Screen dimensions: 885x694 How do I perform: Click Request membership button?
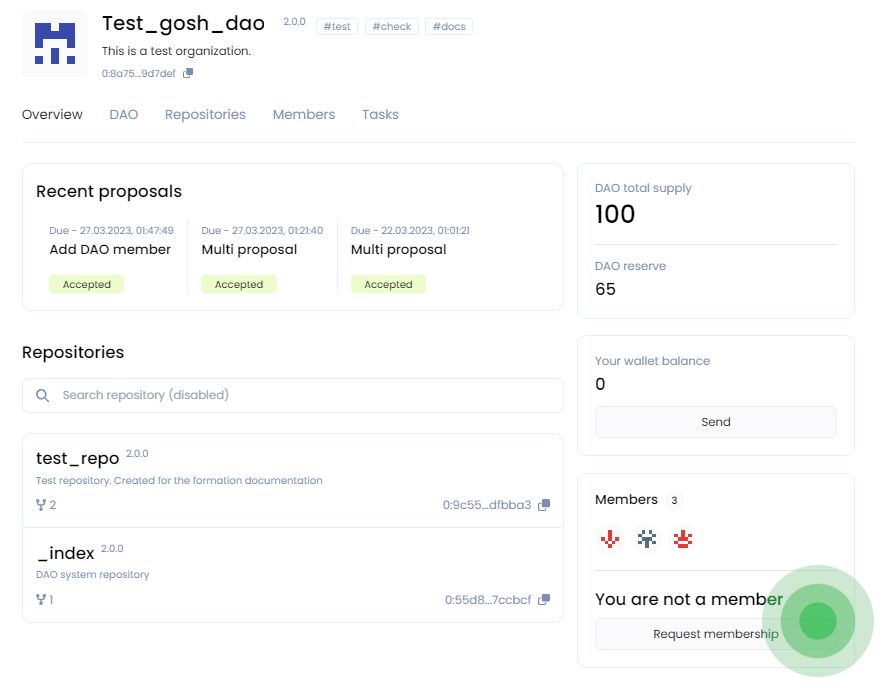(x=715, y=634)
